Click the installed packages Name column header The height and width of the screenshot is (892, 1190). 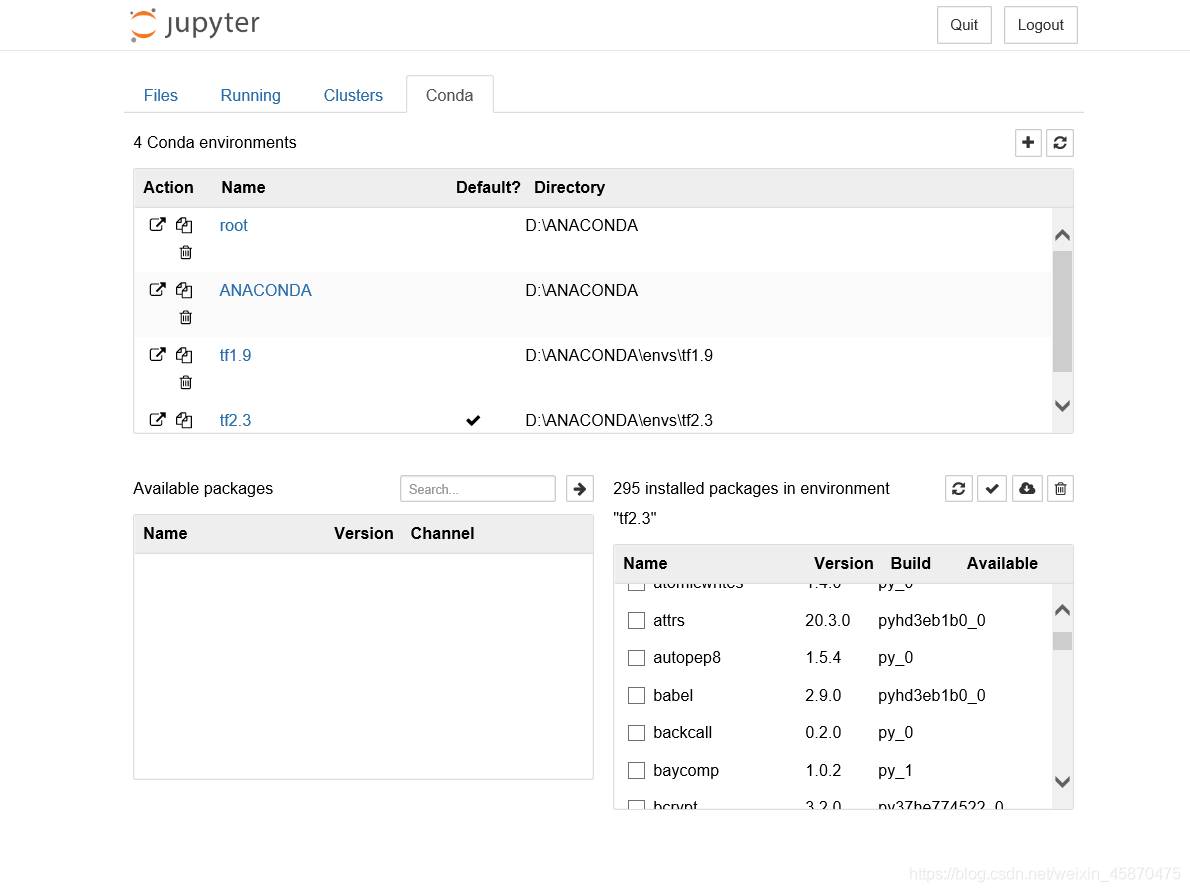point(645,563)
